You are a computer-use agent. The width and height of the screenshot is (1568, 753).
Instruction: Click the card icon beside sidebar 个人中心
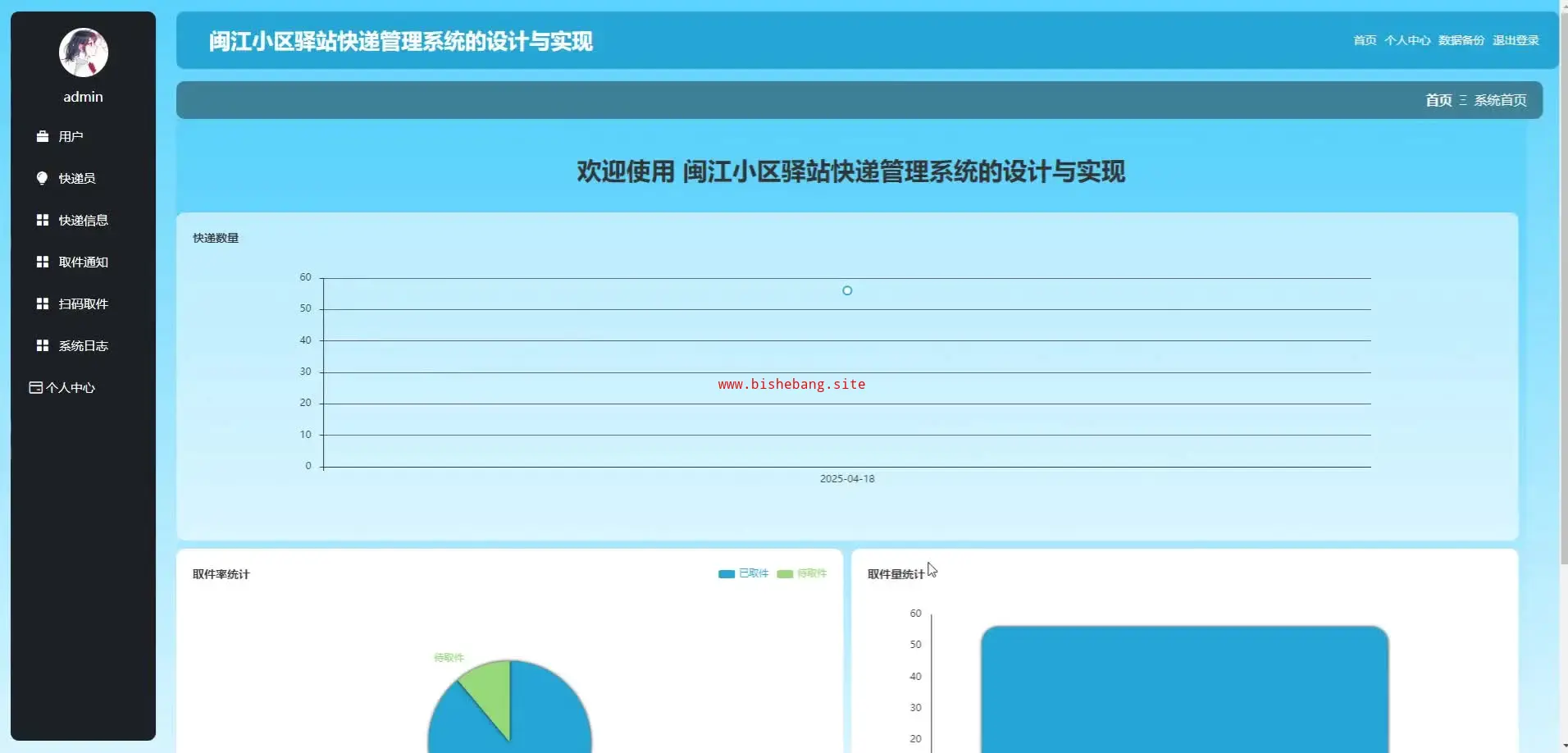36,387
